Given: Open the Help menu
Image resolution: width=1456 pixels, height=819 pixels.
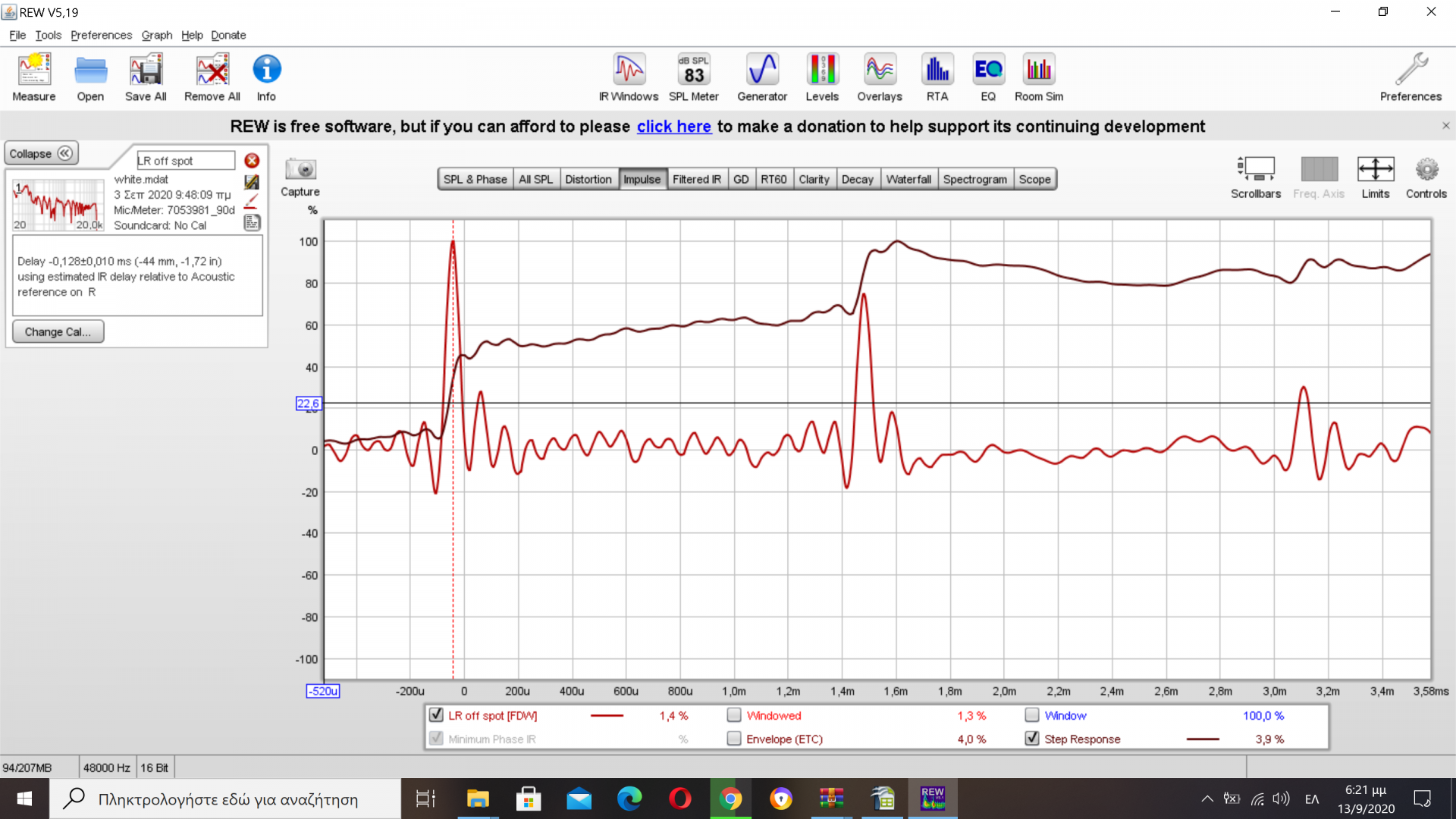Looking at the screenshot, I should [x=192, y=35].
